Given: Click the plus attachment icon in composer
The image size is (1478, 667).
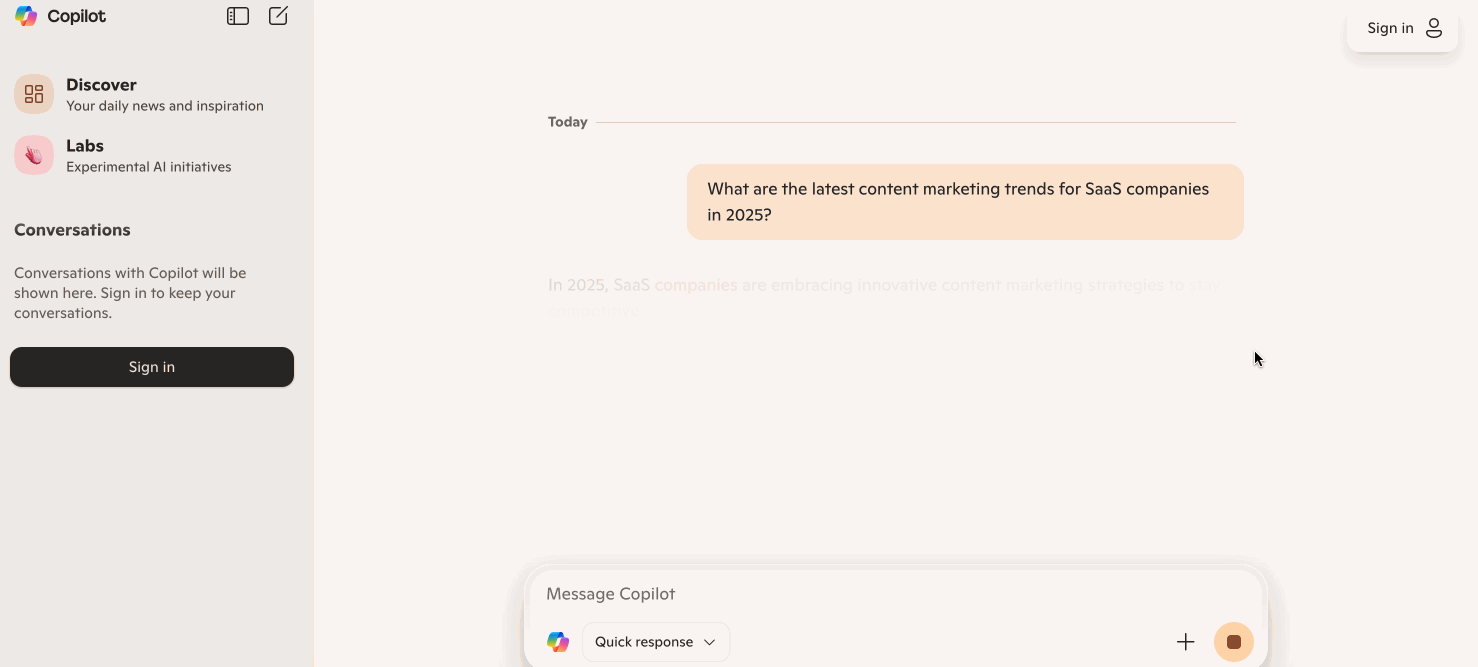Looking at the screenshot, I should tap(1185, 642).
